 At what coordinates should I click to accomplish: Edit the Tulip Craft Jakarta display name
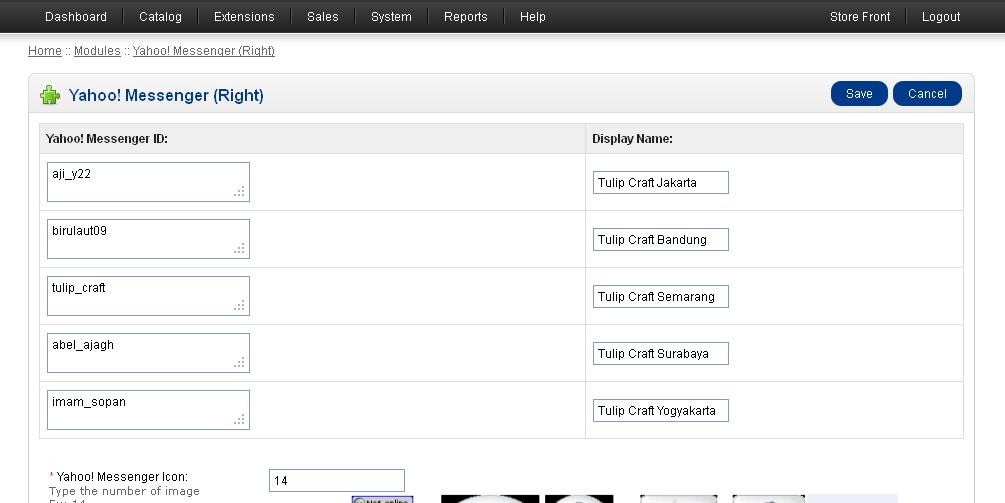point(661,183)
